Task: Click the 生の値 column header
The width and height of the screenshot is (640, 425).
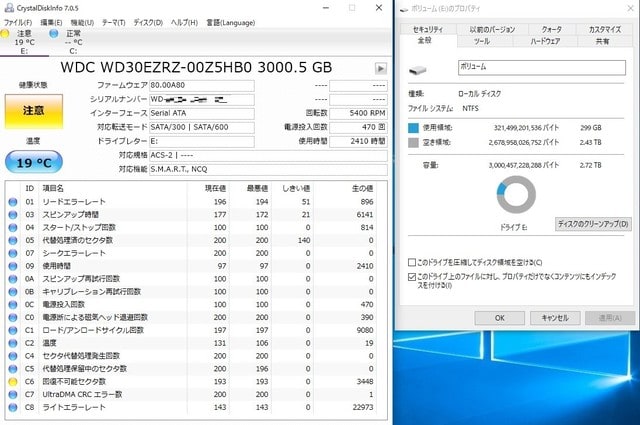Action: click(362, 188)
